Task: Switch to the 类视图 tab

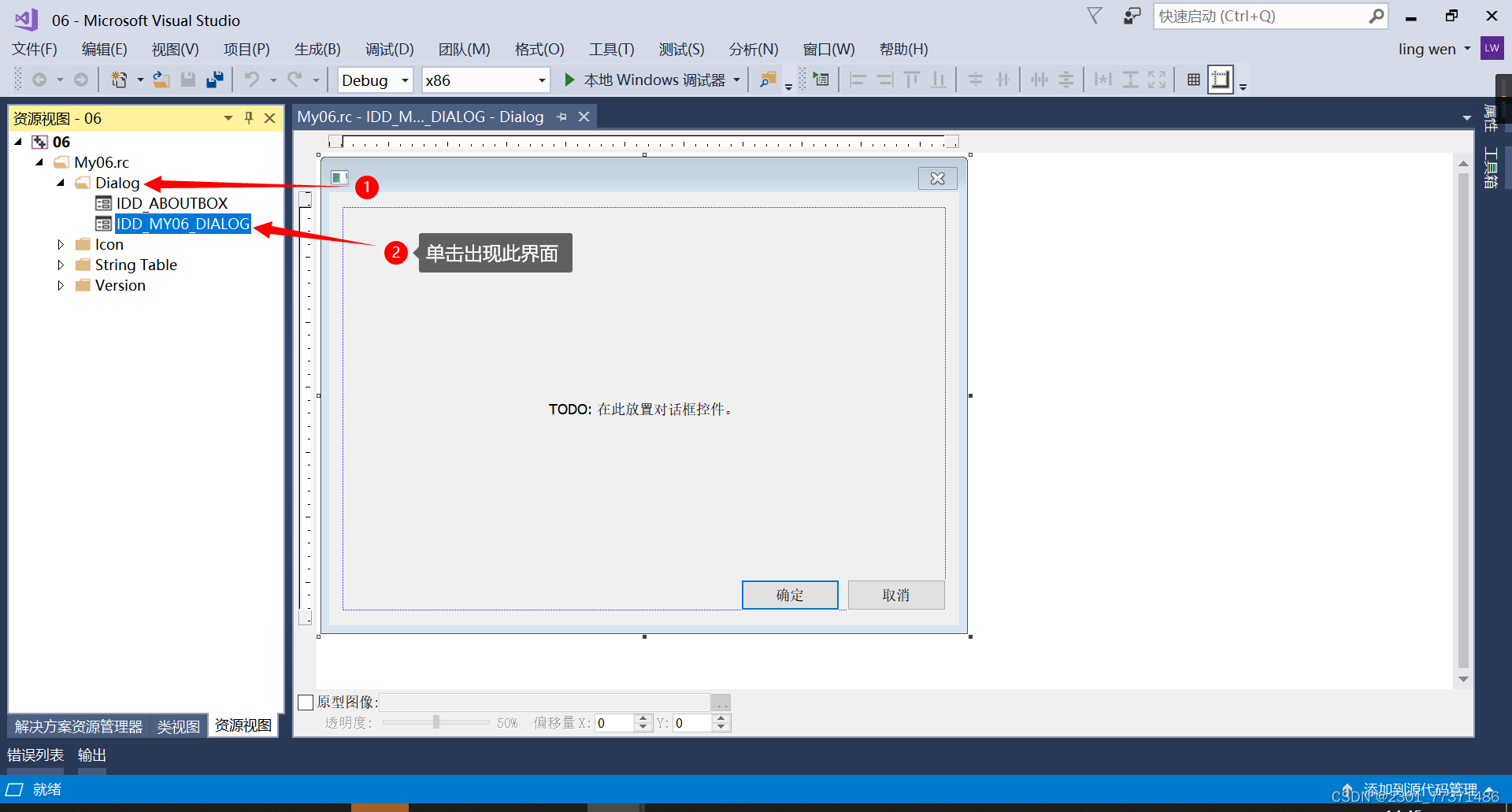Action: point(177,725)
